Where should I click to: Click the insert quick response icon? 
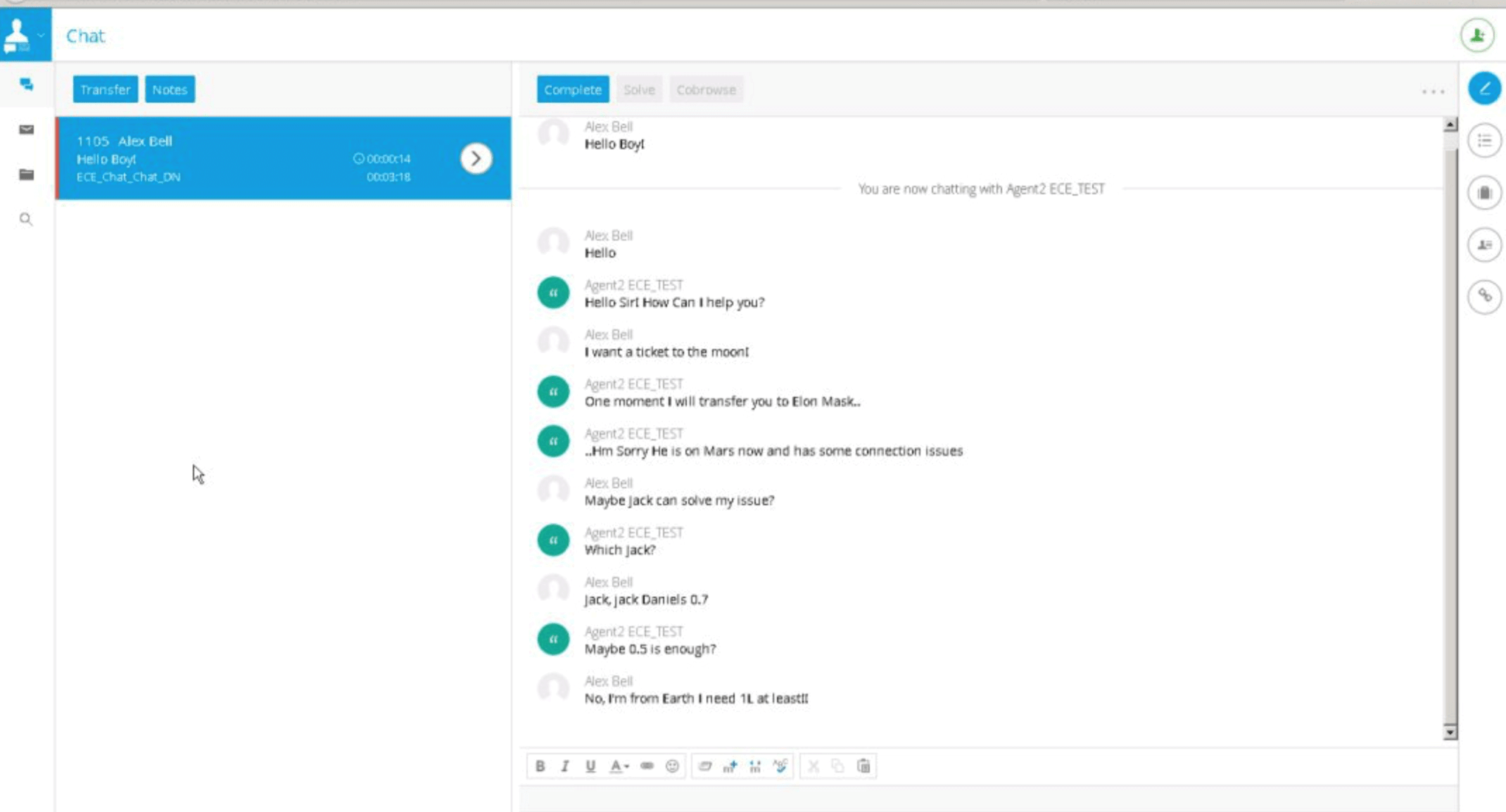tap(755, 766)
